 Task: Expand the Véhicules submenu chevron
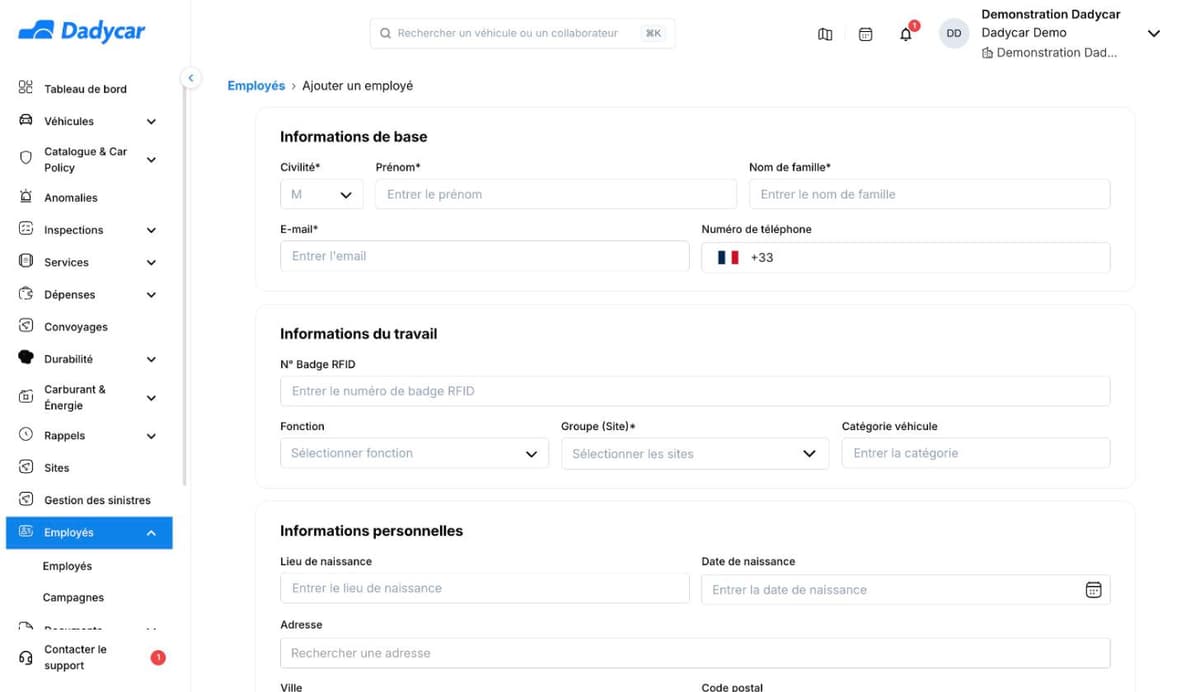[x=151, y=121]
